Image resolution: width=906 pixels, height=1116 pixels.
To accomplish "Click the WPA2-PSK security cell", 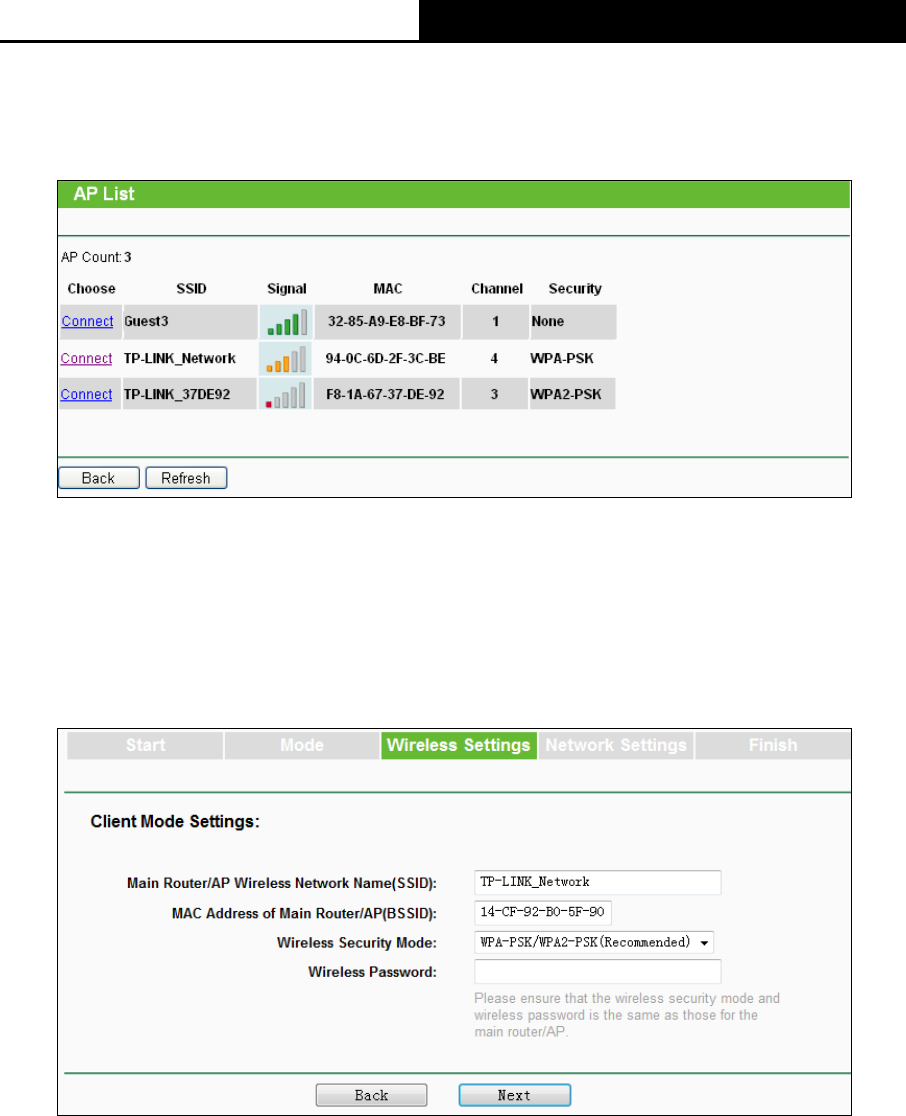I will (571, 394).
